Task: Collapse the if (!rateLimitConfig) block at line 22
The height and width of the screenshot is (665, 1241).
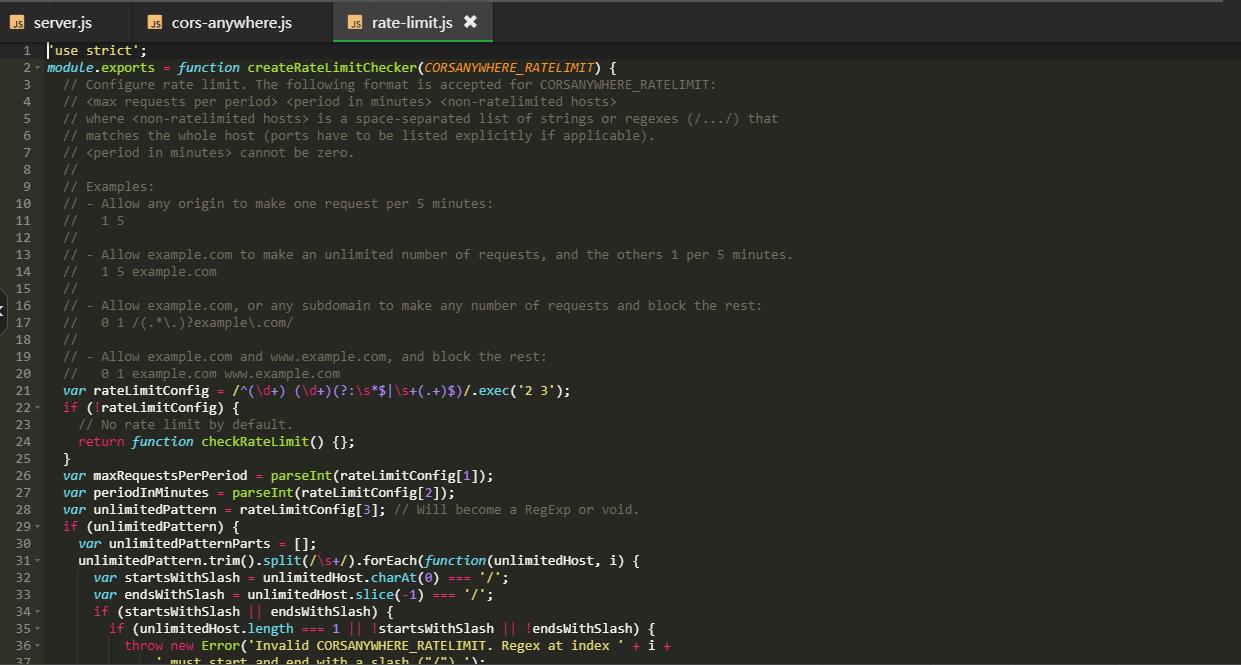Action: 38,407
